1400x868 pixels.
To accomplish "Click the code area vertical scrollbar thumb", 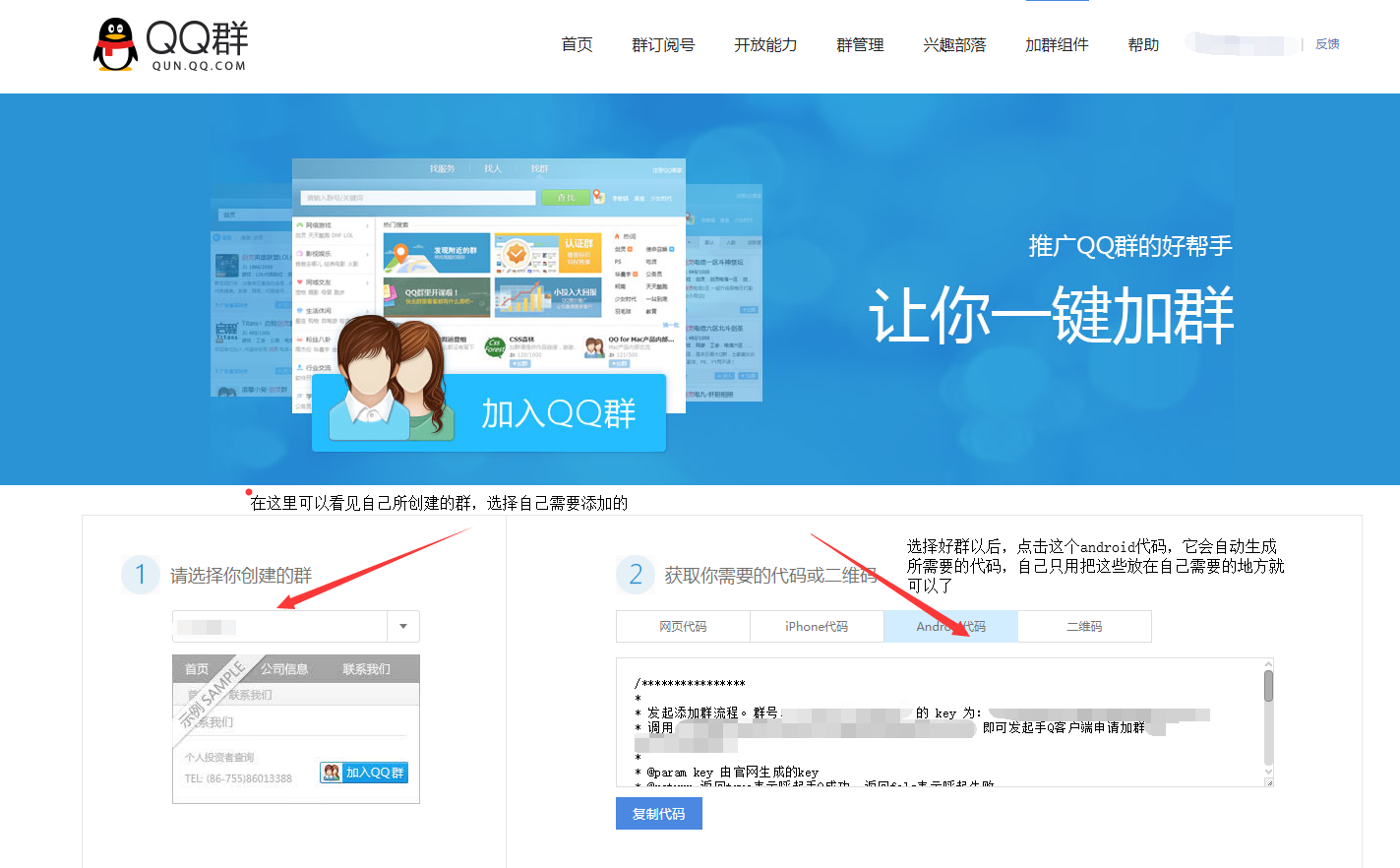I will pyautogui.click(x=1269, y=685).
